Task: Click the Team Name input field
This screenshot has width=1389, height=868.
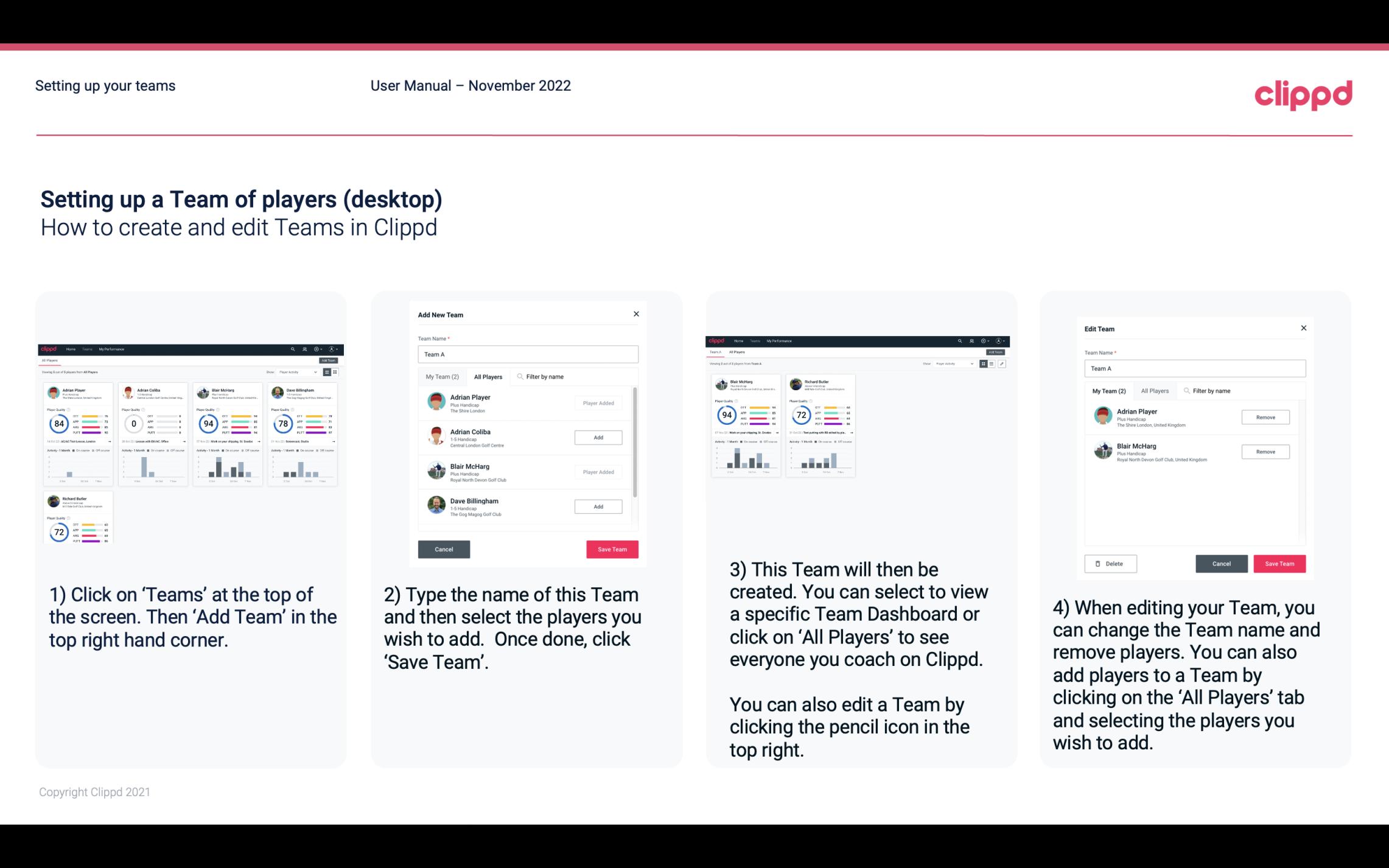Action: coord(528,354)
